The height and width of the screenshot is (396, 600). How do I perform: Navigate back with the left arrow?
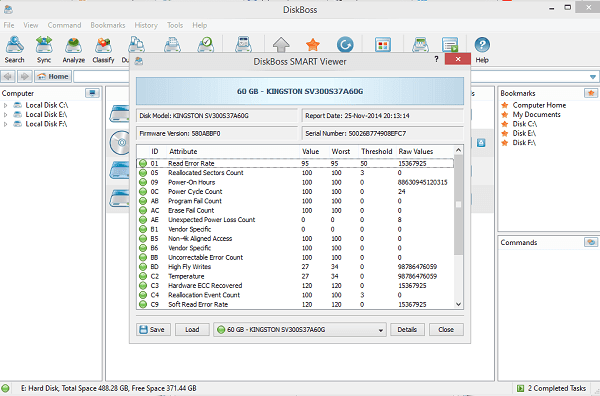coord(8,77)
